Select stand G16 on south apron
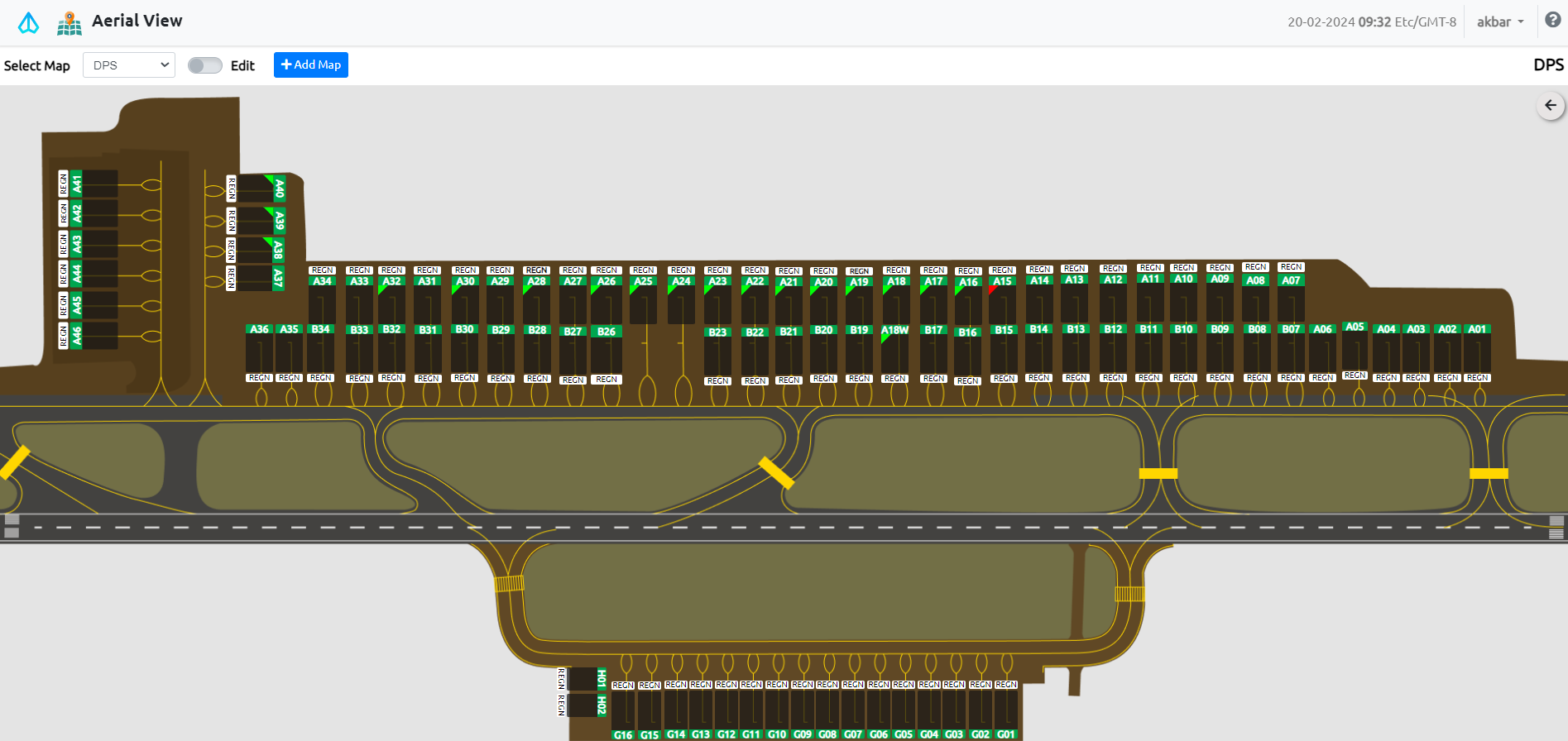1568x741 pixels. click(x=623, y=734)
